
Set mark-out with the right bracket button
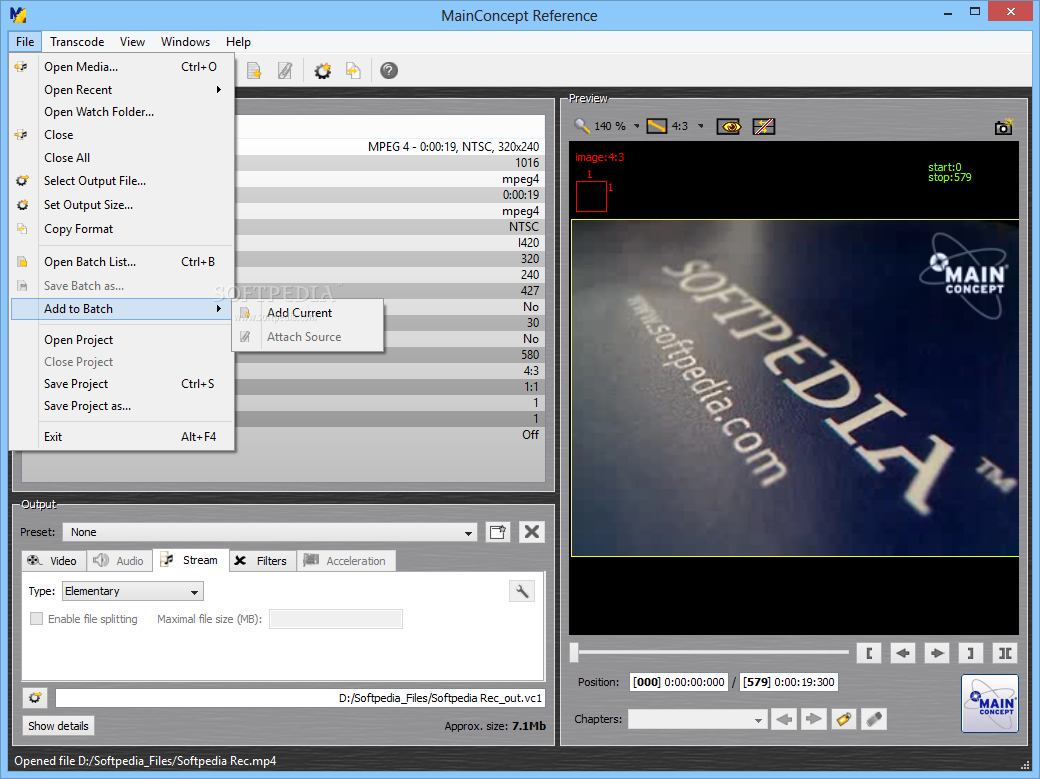point(970,654)
